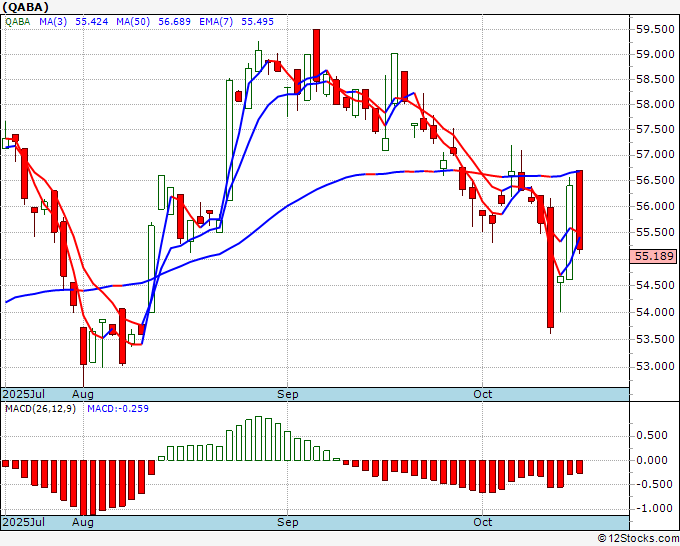Click the 54.000 price axis label
The image size is (680, 546).
click(x=655, y=312)
